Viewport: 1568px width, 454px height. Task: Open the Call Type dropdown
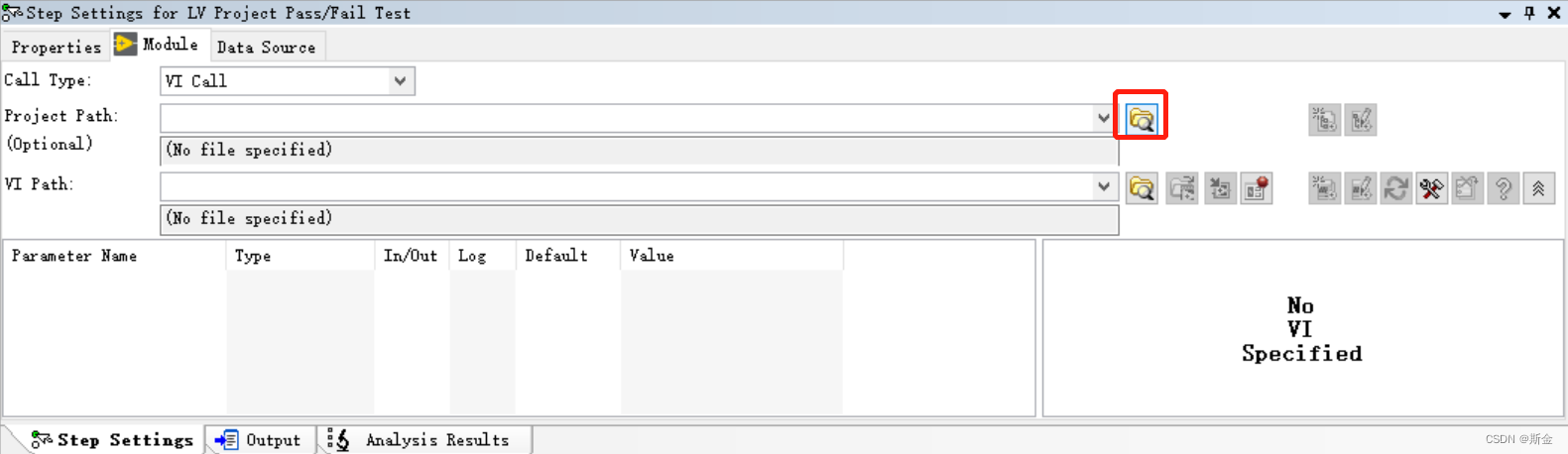coord(400,81)
